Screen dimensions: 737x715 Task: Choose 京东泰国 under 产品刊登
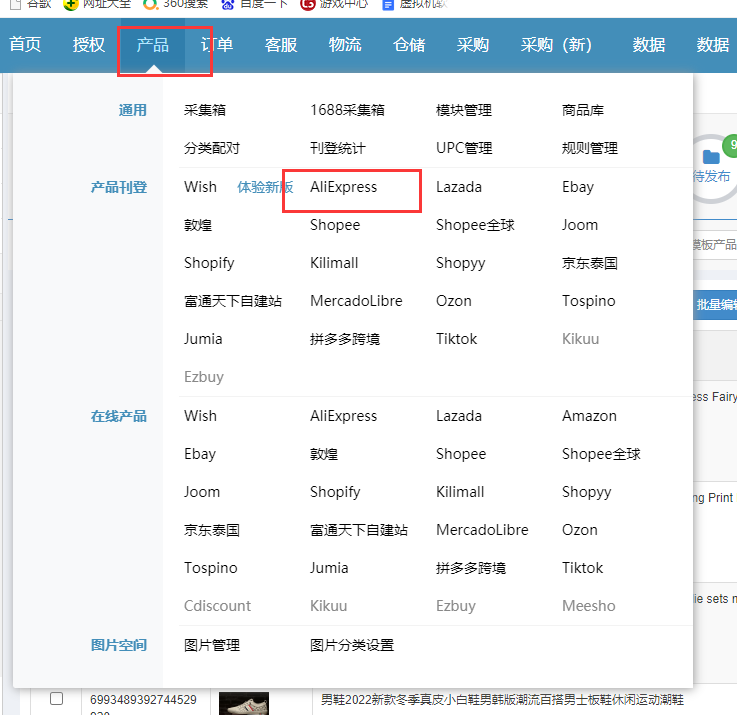tap(590, 263)
